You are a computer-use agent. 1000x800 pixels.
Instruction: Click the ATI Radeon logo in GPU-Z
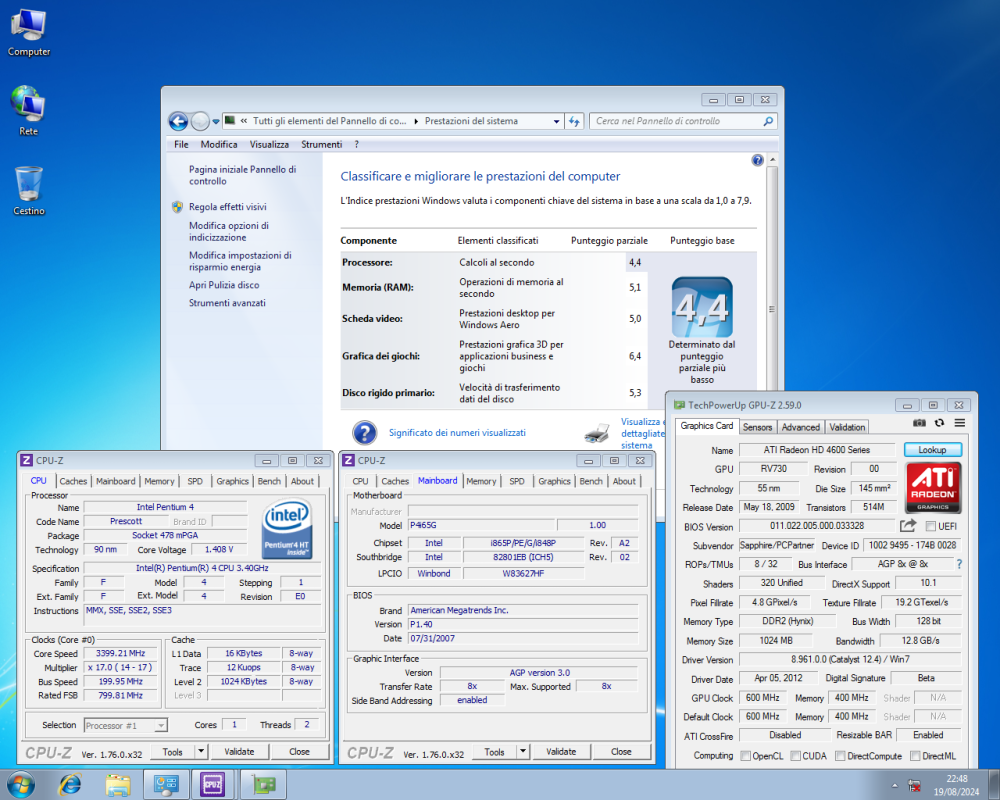(934, 482)
